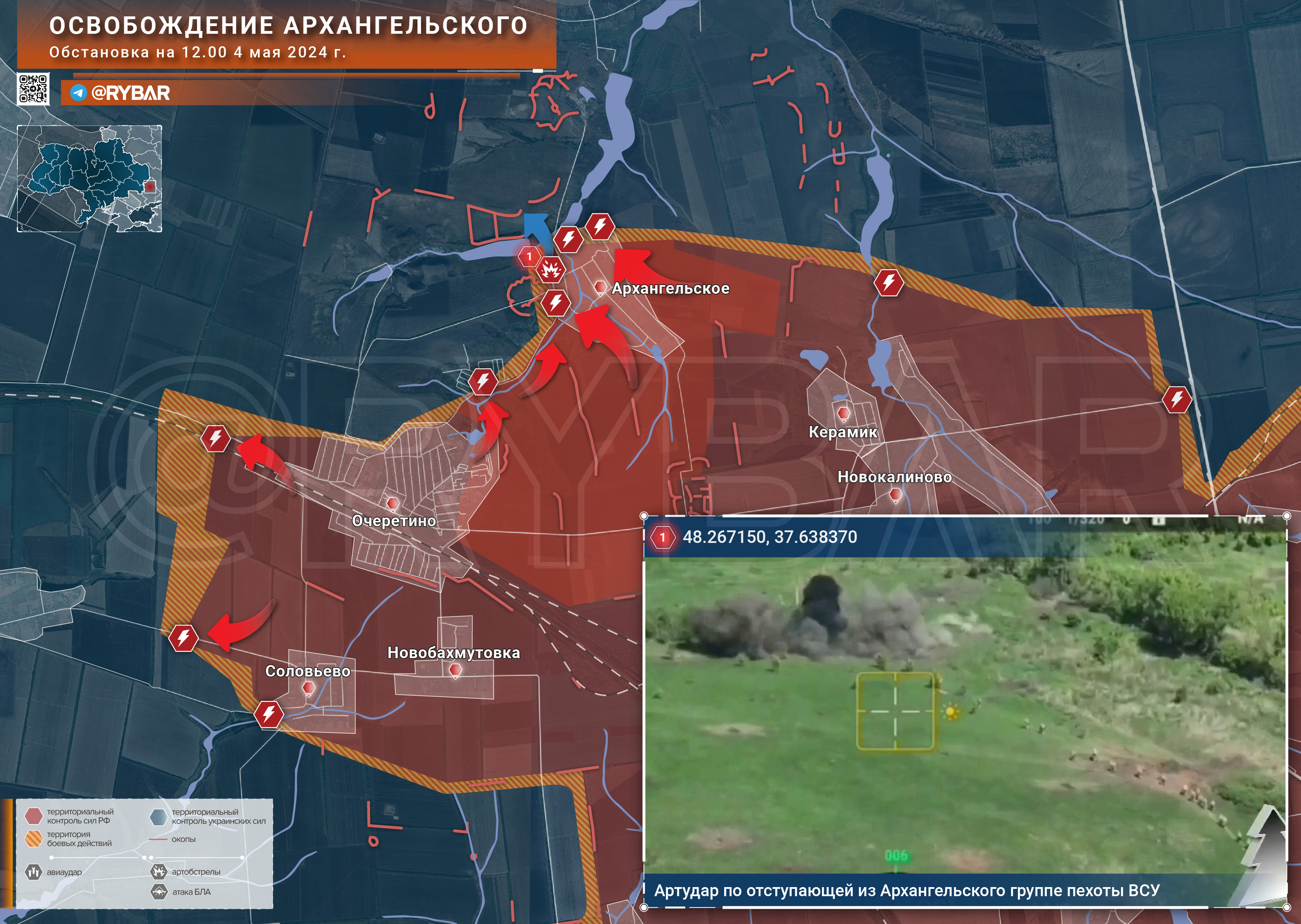Click the title ОСВОБОЖДЕНИЕ АРХАНГЕЛЬСКОГО
The width and height of the screenshot is (1301, 924).
[x=289, y=26]
